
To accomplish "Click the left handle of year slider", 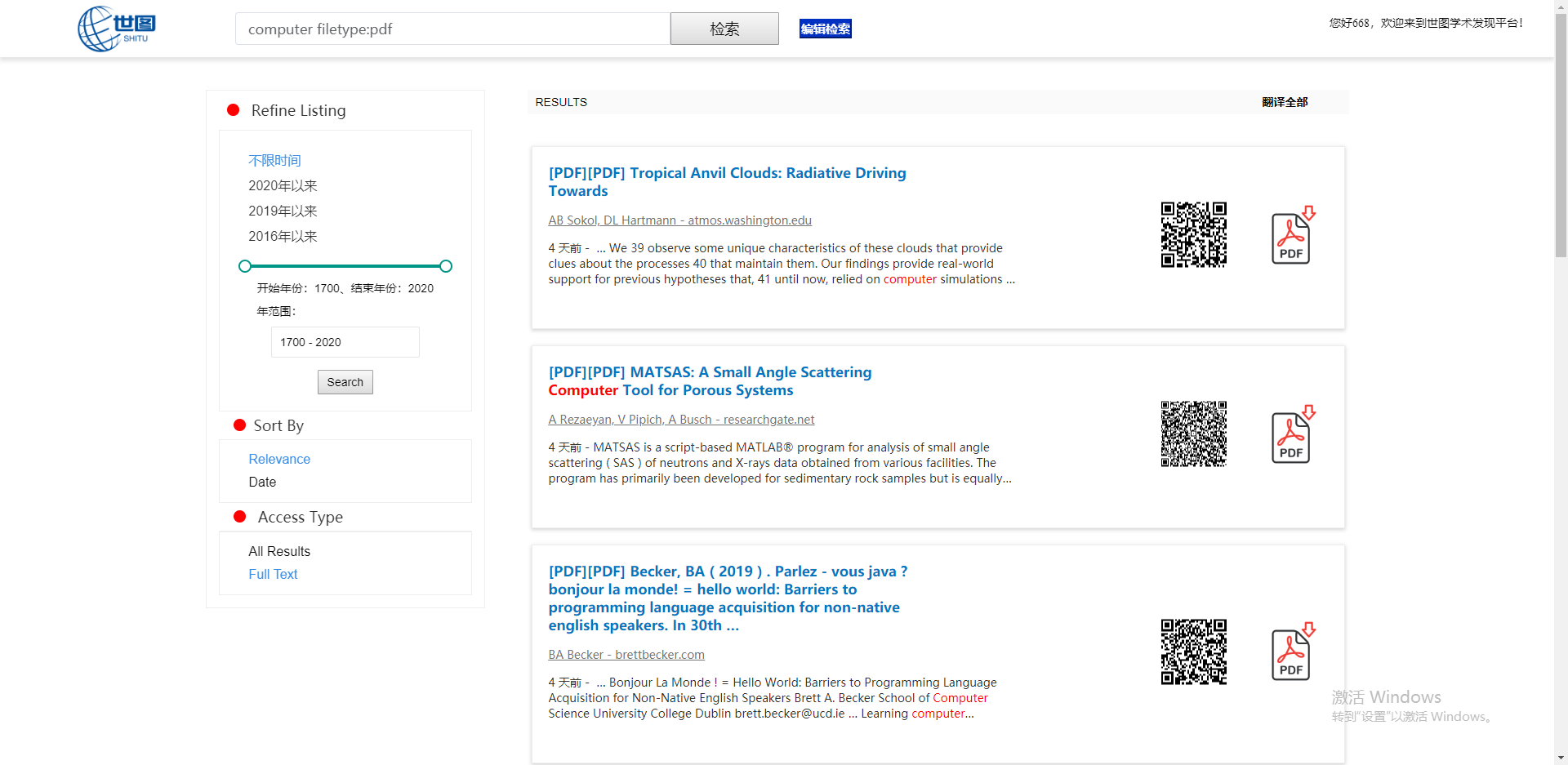I will [x=244, y=266].
